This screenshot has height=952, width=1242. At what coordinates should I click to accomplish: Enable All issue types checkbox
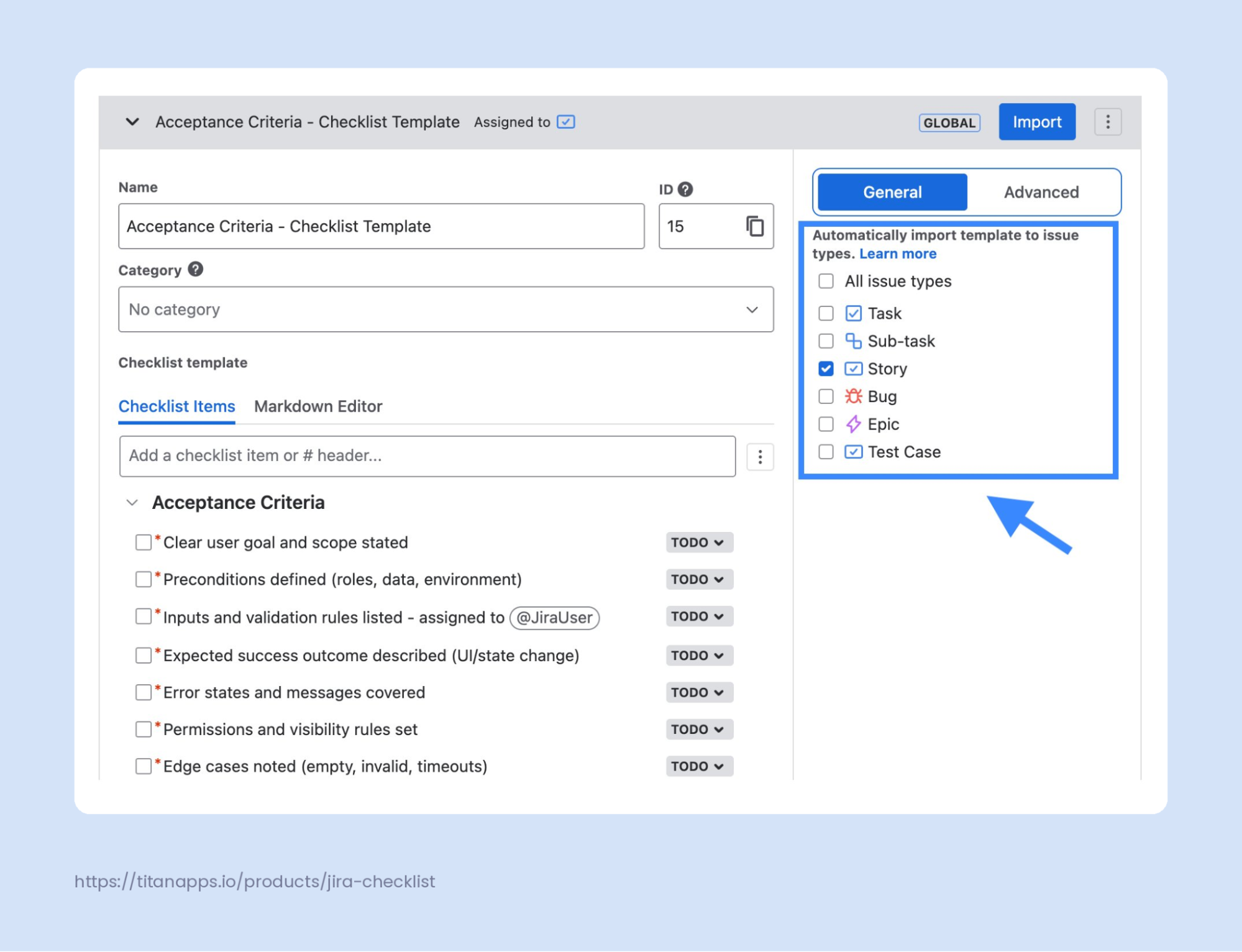pyautogui.click(x=826, y=281)
